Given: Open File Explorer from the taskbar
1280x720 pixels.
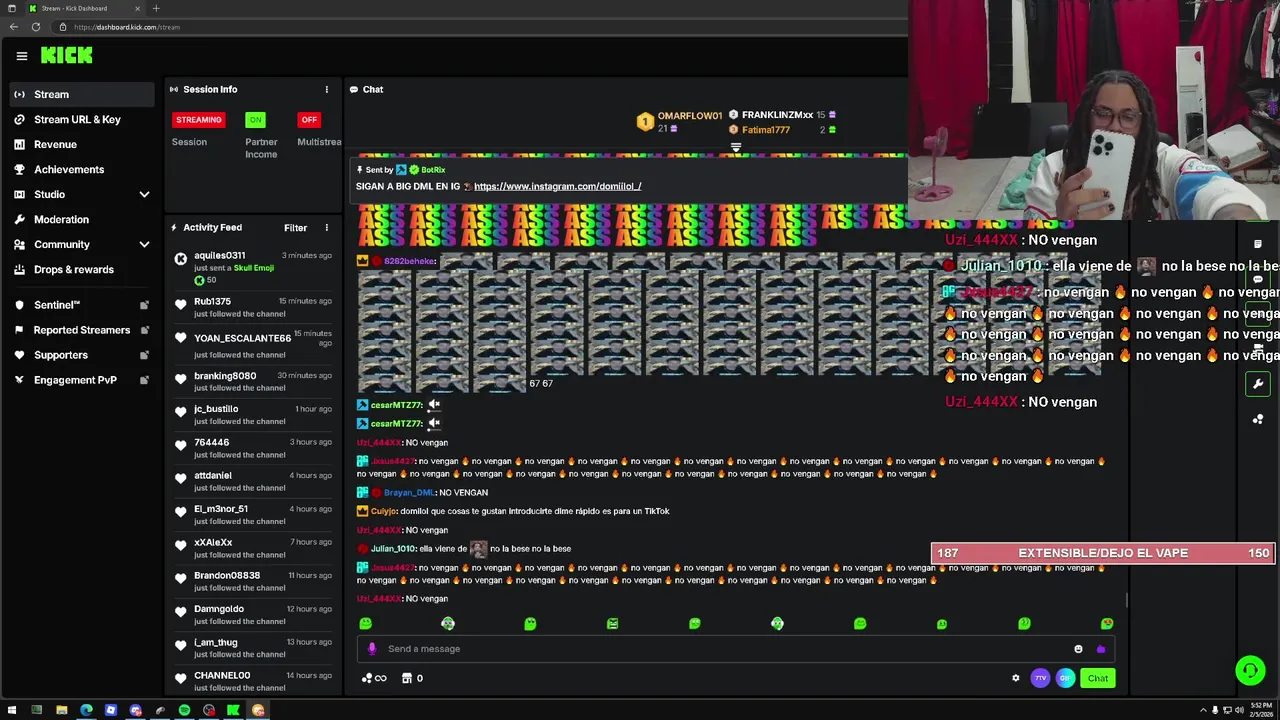Looking at the screenshot, I should tap(61, 711).
